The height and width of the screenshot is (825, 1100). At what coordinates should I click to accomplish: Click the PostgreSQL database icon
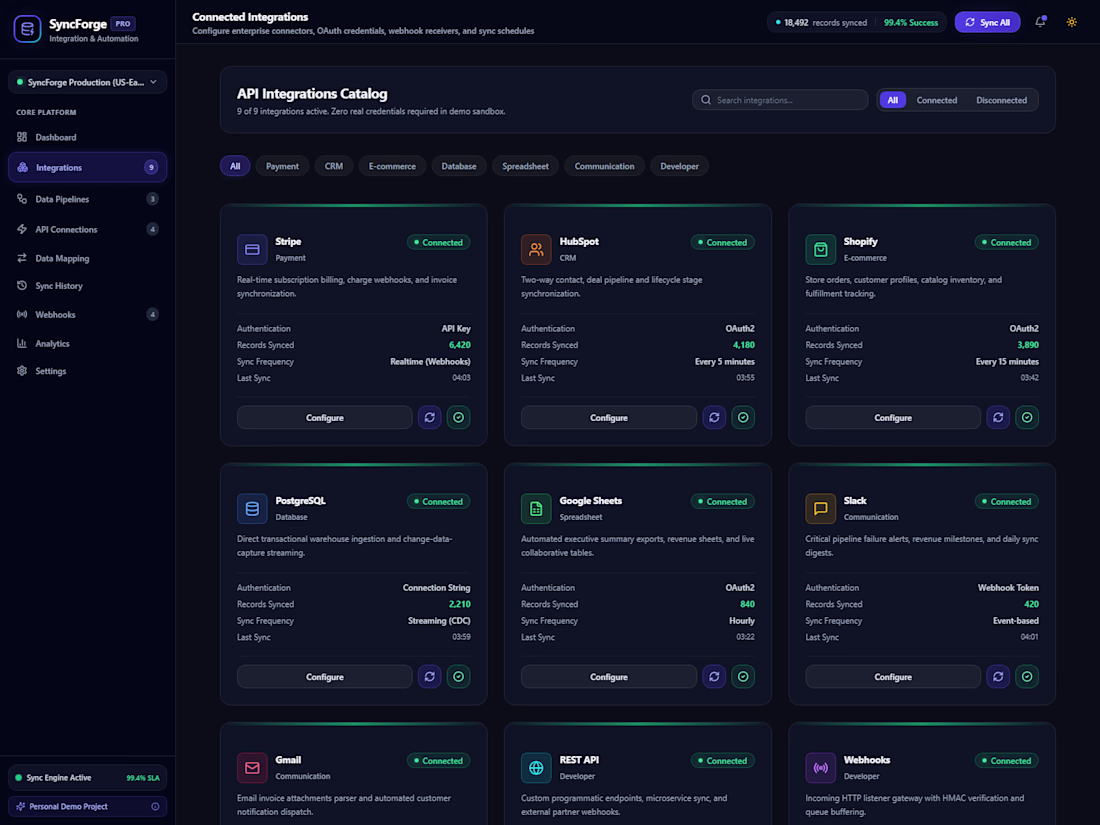[x=252, y=509]
